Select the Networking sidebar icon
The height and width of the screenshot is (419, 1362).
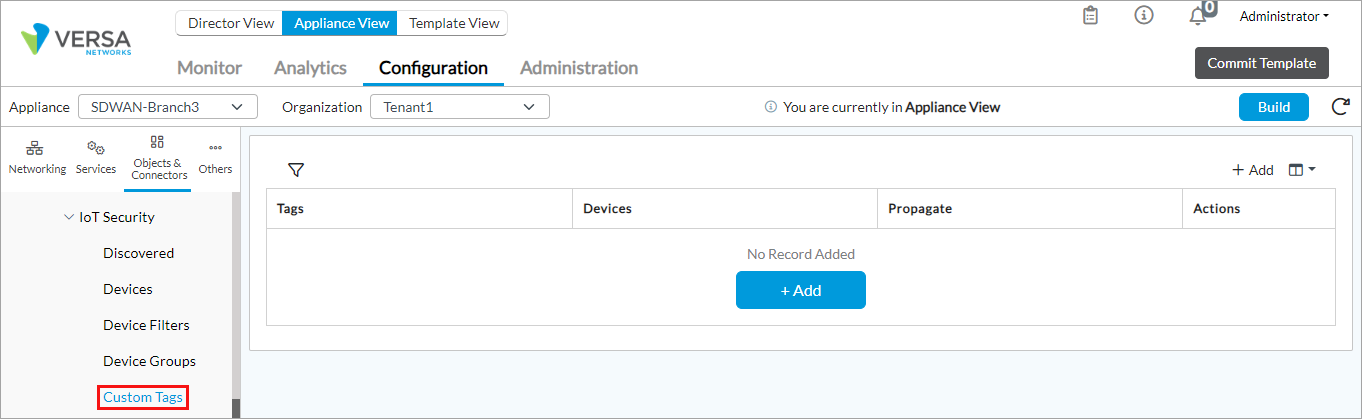[x=37, y=159]
